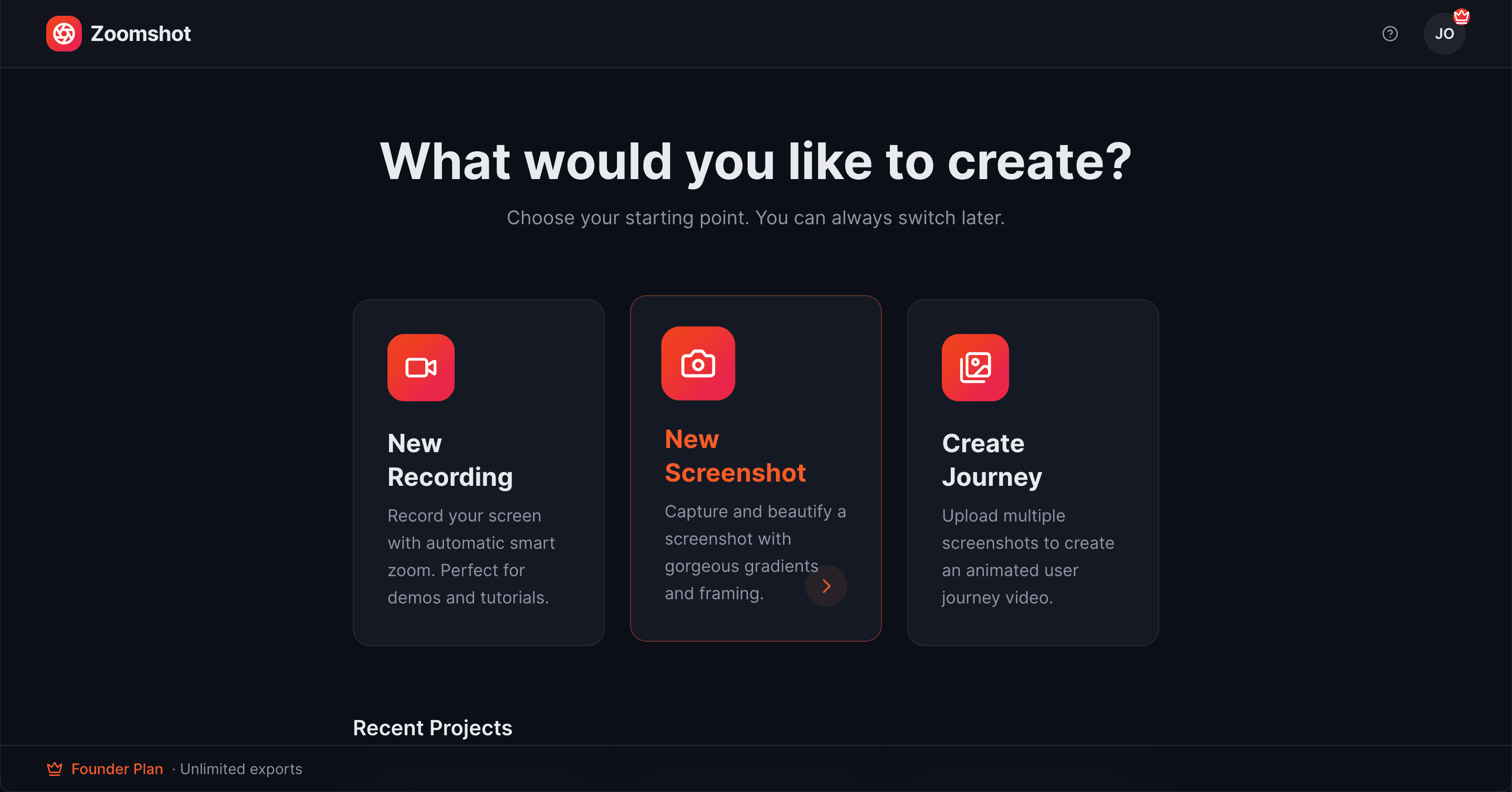Choose the Create Journey card title
Viewport: 1512px width, 792px height.
click(x=991, y=460)
